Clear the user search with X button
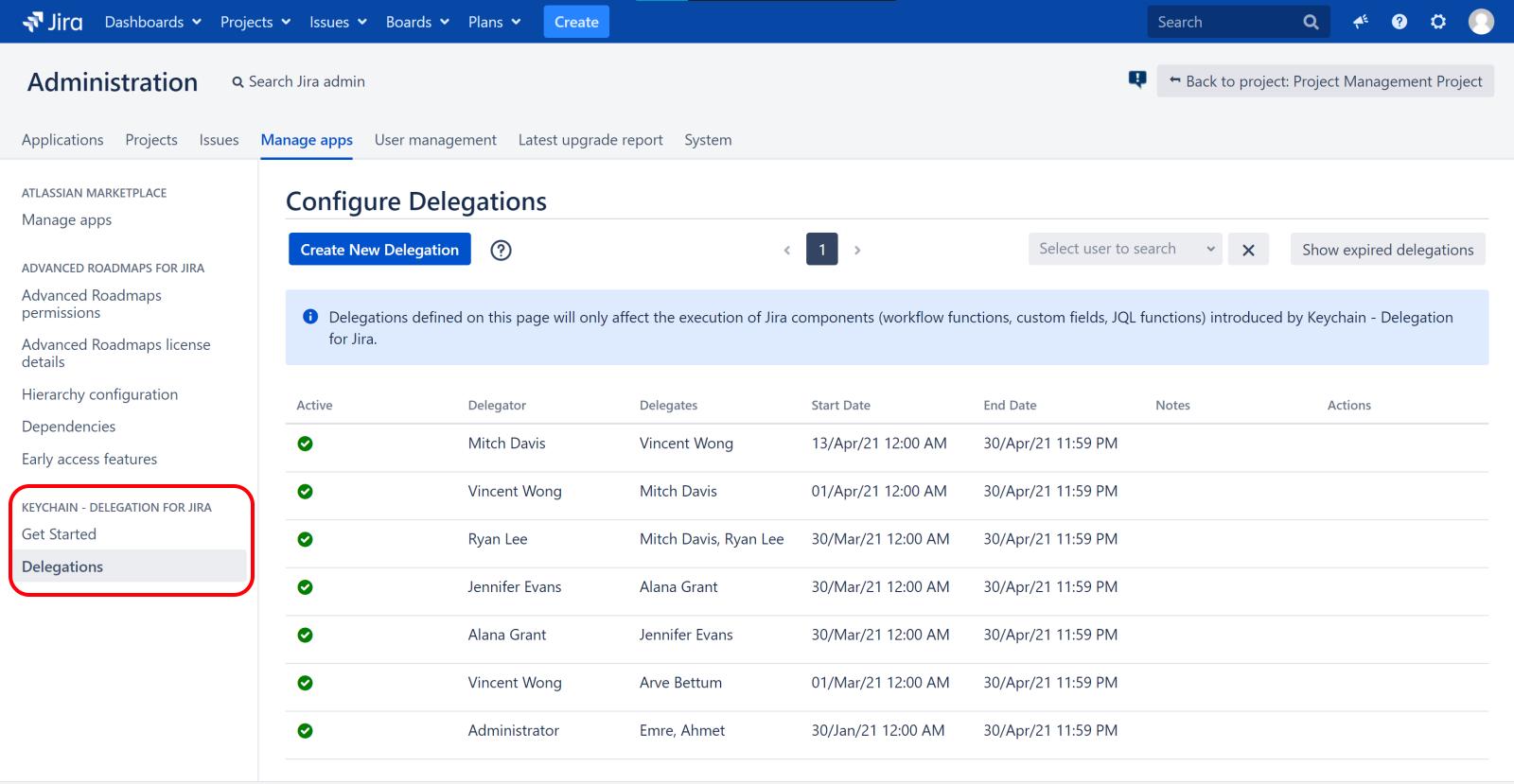Screen dimensions: 1514x784 coord(1248,250)
